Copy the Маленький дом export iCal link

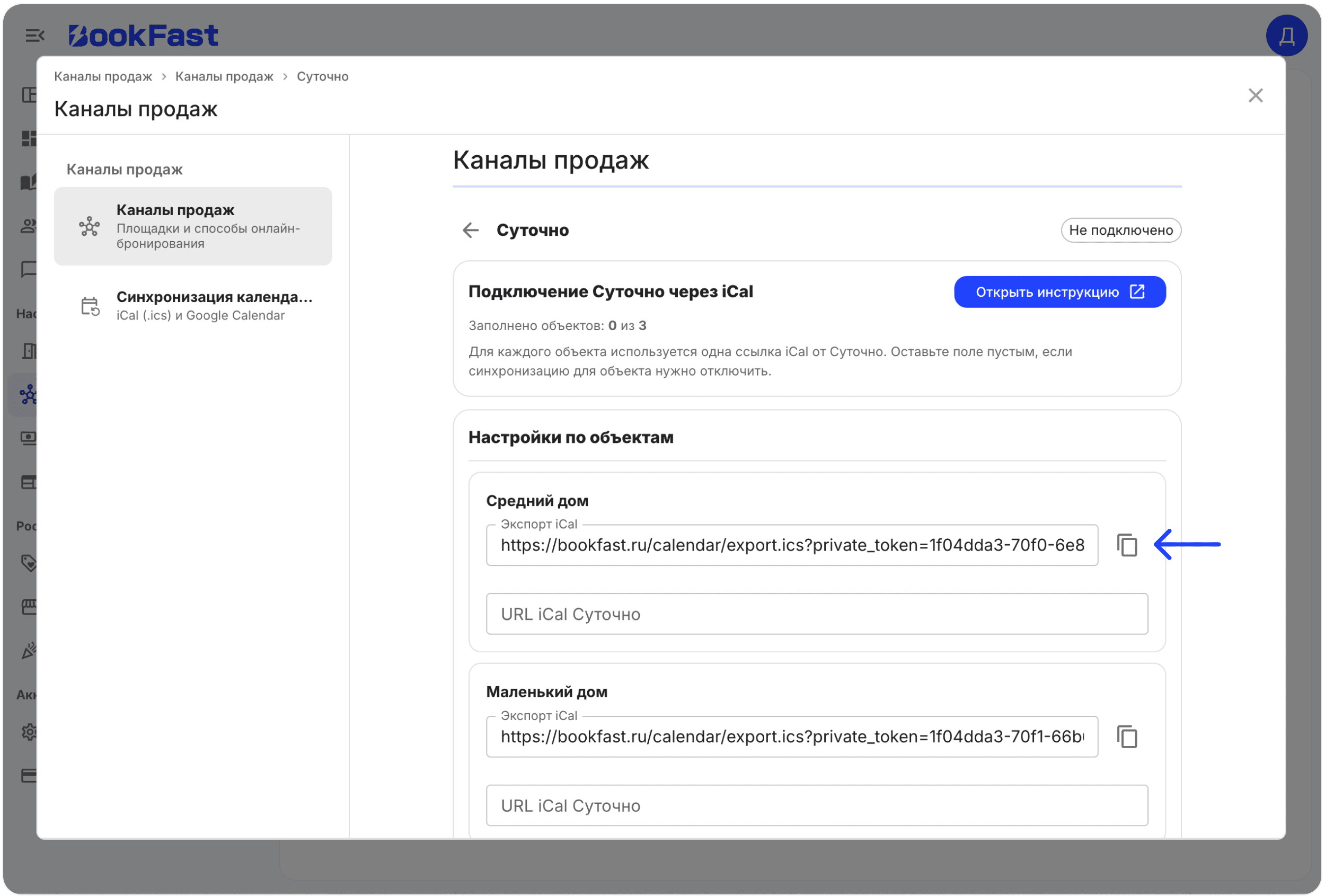click(x=1127, y=737)
